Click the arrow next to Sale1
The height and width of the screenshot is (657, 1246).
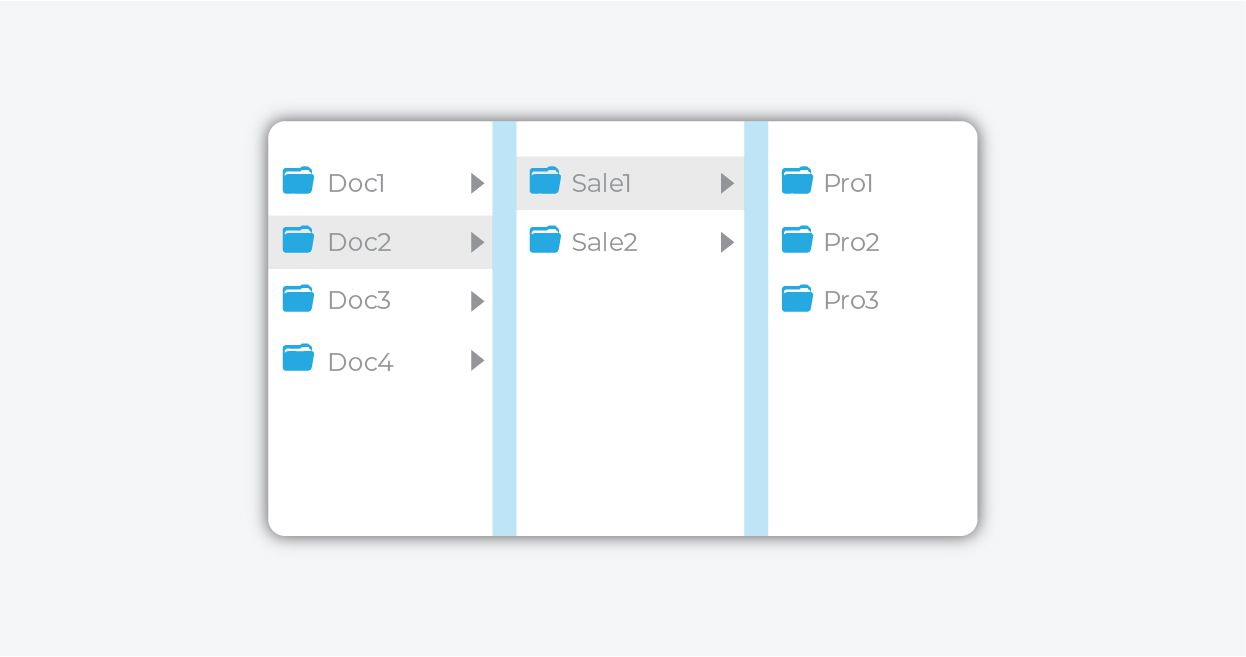coord(728,183)
